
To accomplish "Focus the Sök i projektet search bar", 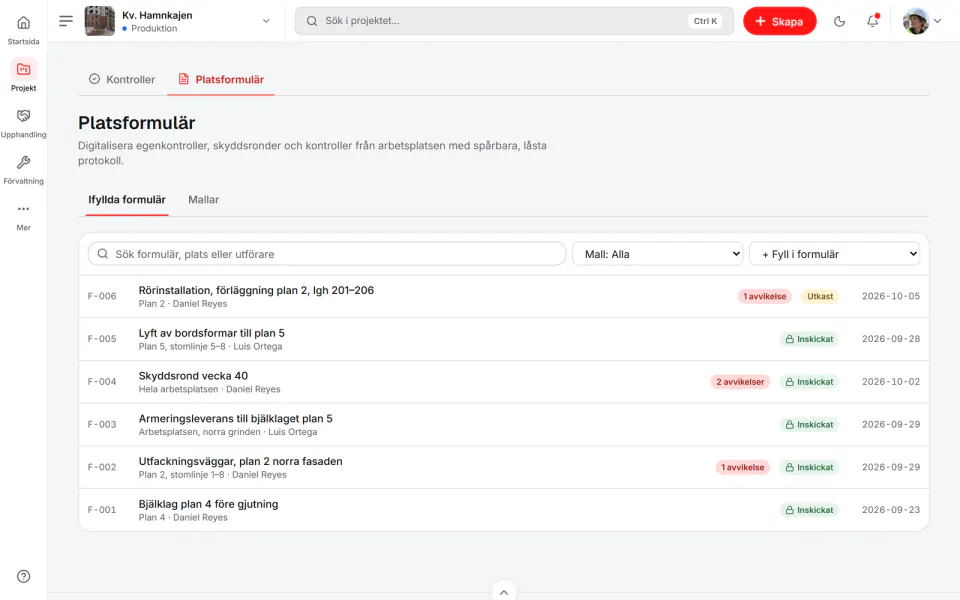I will point(514,21).
